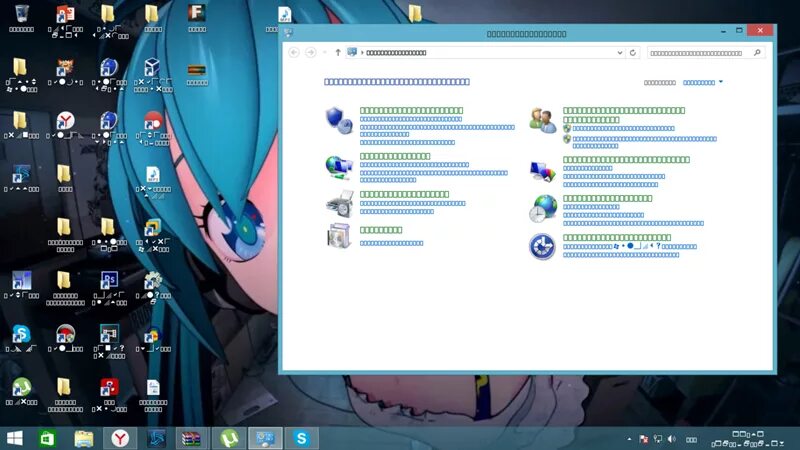Open the printer hardware category icon
Viewport: 800px width, 450px height.
pos(339,204)
